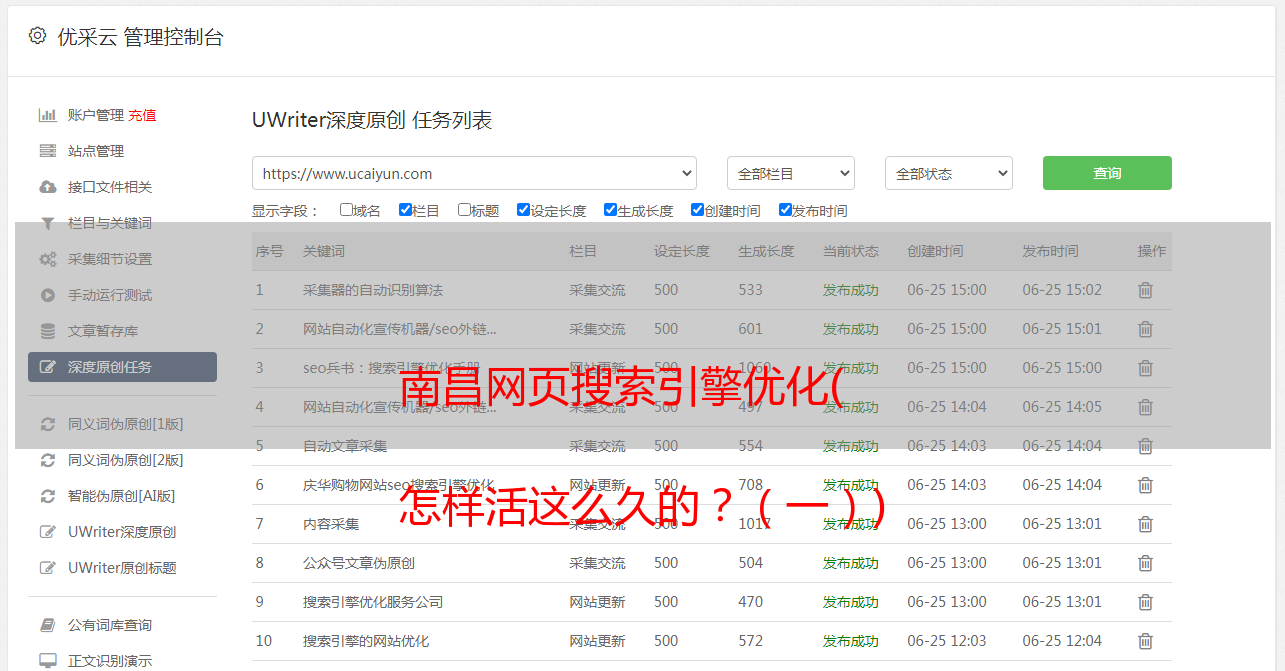Enable the 标题 field checkbox

pyautogui.click(x=464, y=210)
